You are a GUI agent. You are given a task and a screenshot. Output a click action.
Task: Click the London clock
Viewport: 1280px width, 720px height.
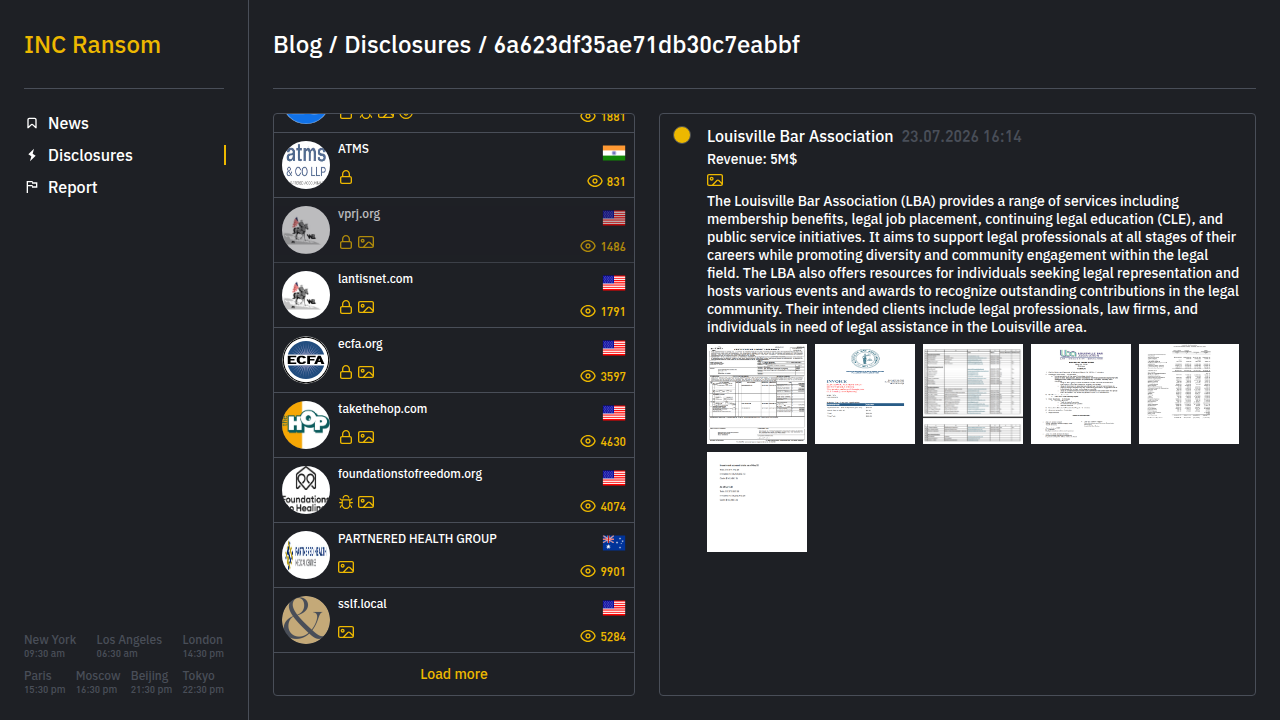pos(203,646)
